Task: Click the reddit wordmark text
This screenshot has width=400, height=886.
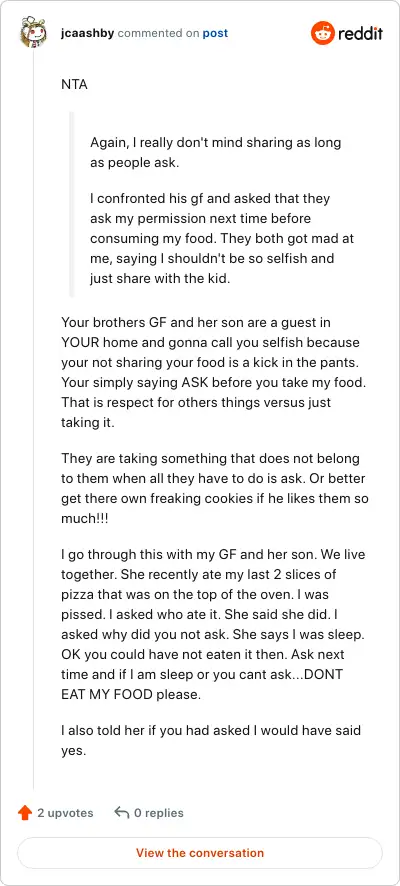Action: pyautogui.click(x=360, y=33)
